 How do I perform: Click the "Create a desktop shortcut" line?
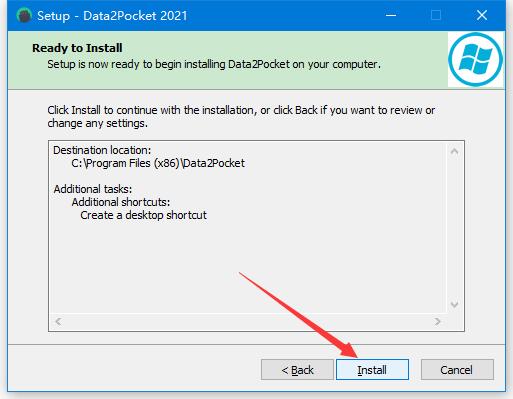(143, 215)
